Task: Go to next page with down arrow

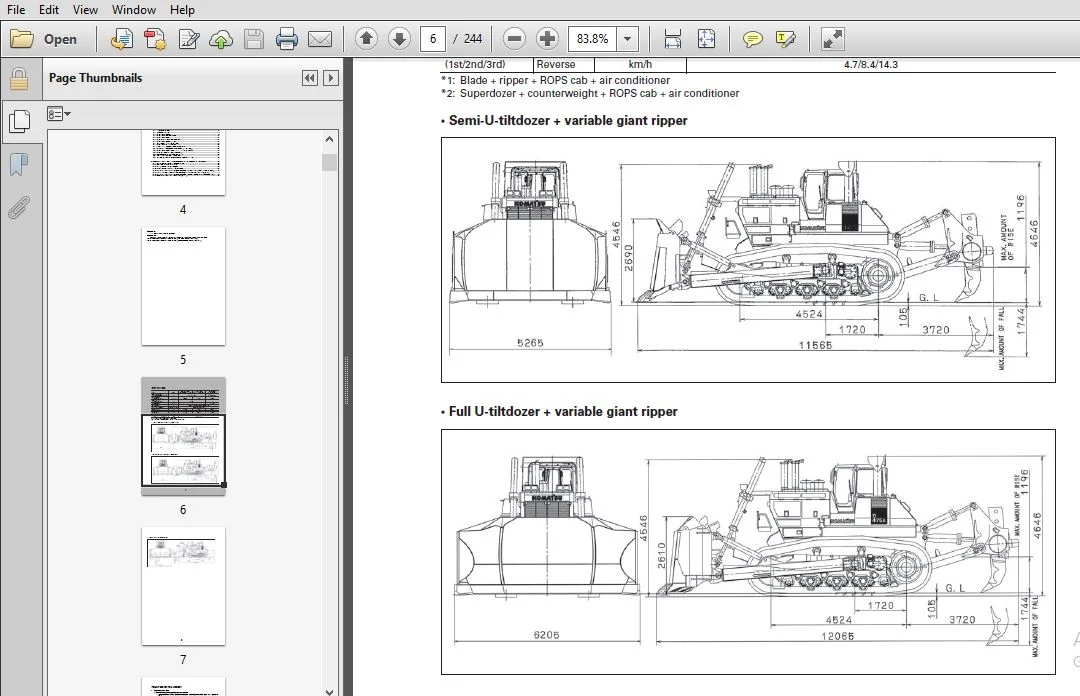Action: (x=399, y=39)
